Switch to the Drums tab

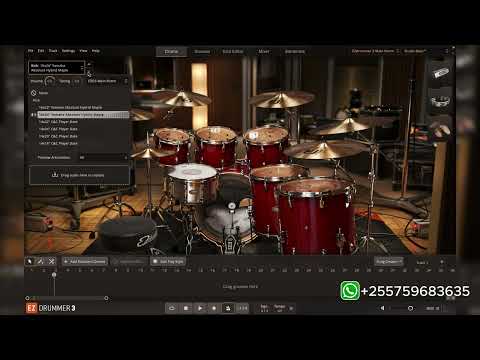(x=171, y=51)
